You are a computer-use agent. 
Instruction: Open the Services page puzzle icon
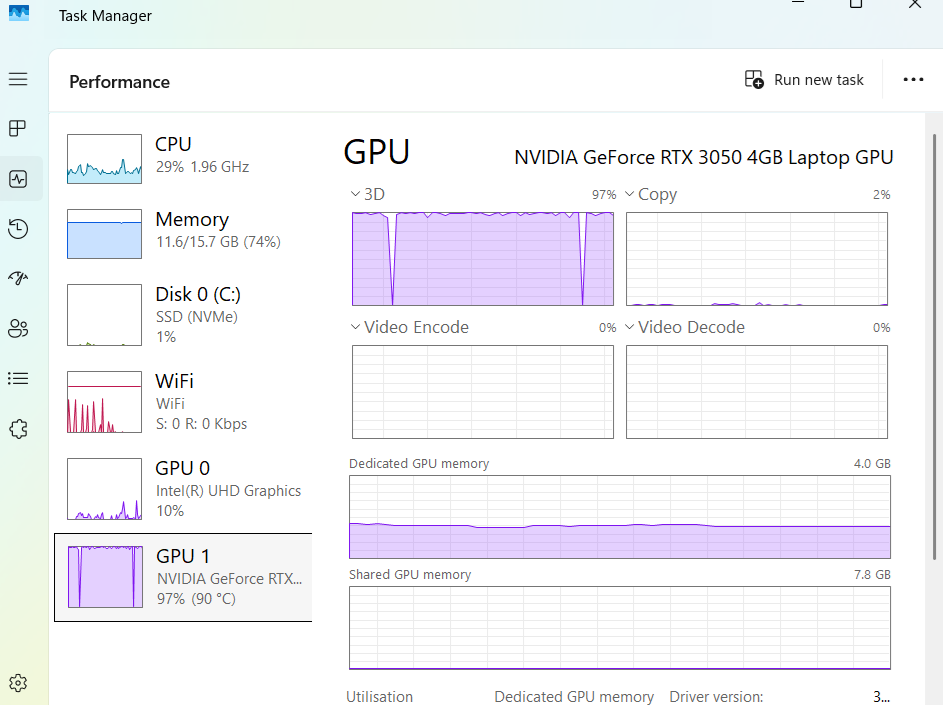coord(18,429)
